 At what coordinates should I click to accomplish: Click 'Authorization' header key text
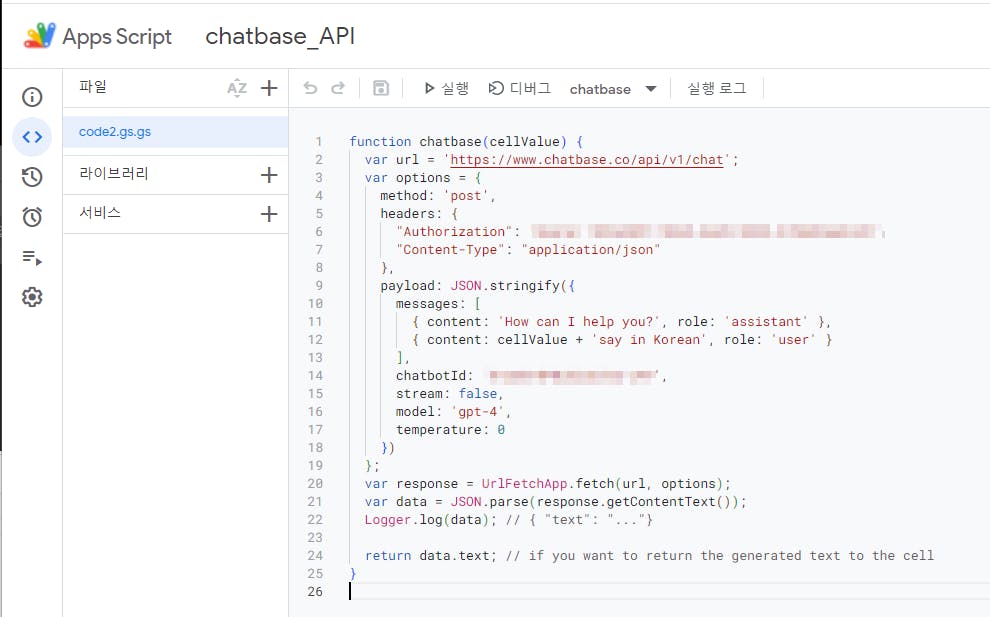pyautogui.click(x=454, y=232)
